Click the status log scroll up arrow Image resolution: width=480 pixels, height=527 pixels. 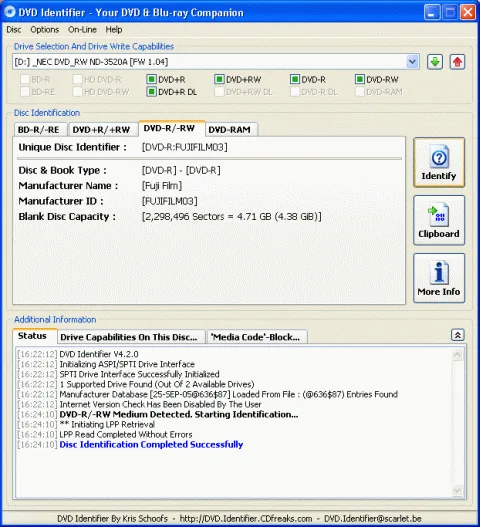(457, 355)
